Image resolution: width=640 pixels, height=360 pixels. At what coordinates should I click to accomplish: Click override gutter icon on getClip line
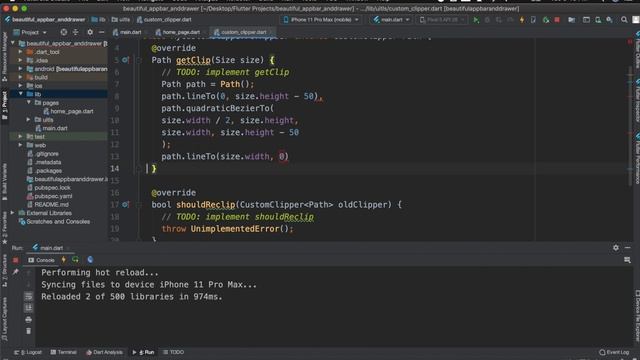tap(125, 60)
